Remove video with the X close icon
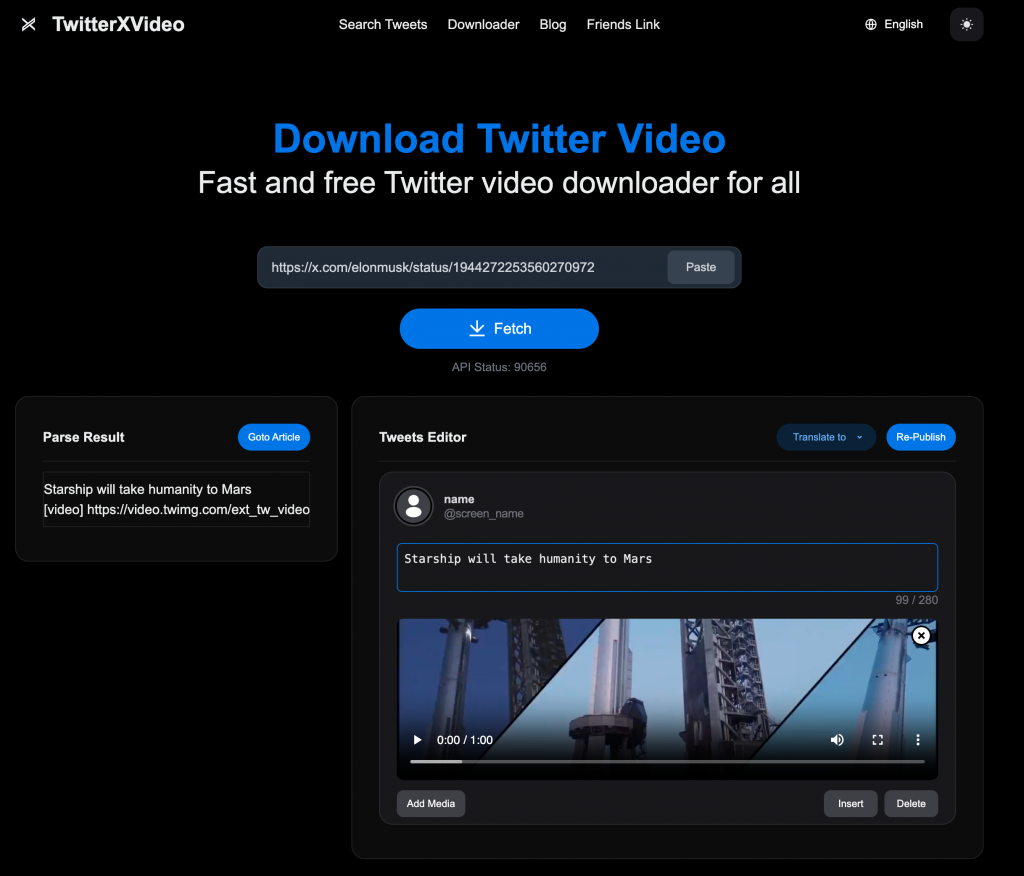Screen dimensions: 1024x876 coord(921,636)
